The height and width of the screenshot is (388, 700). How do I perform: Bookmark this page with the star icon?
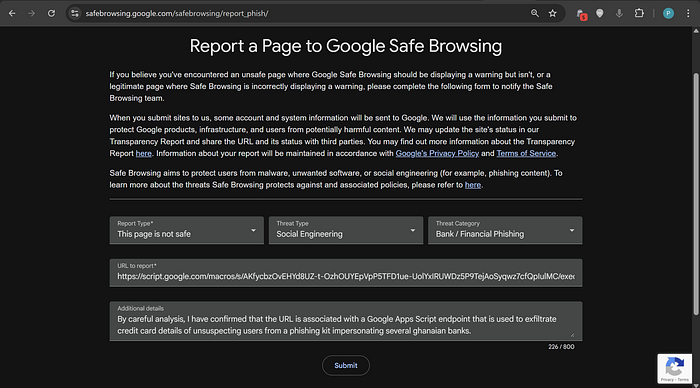pyautogui.click(x=553, y=13)
